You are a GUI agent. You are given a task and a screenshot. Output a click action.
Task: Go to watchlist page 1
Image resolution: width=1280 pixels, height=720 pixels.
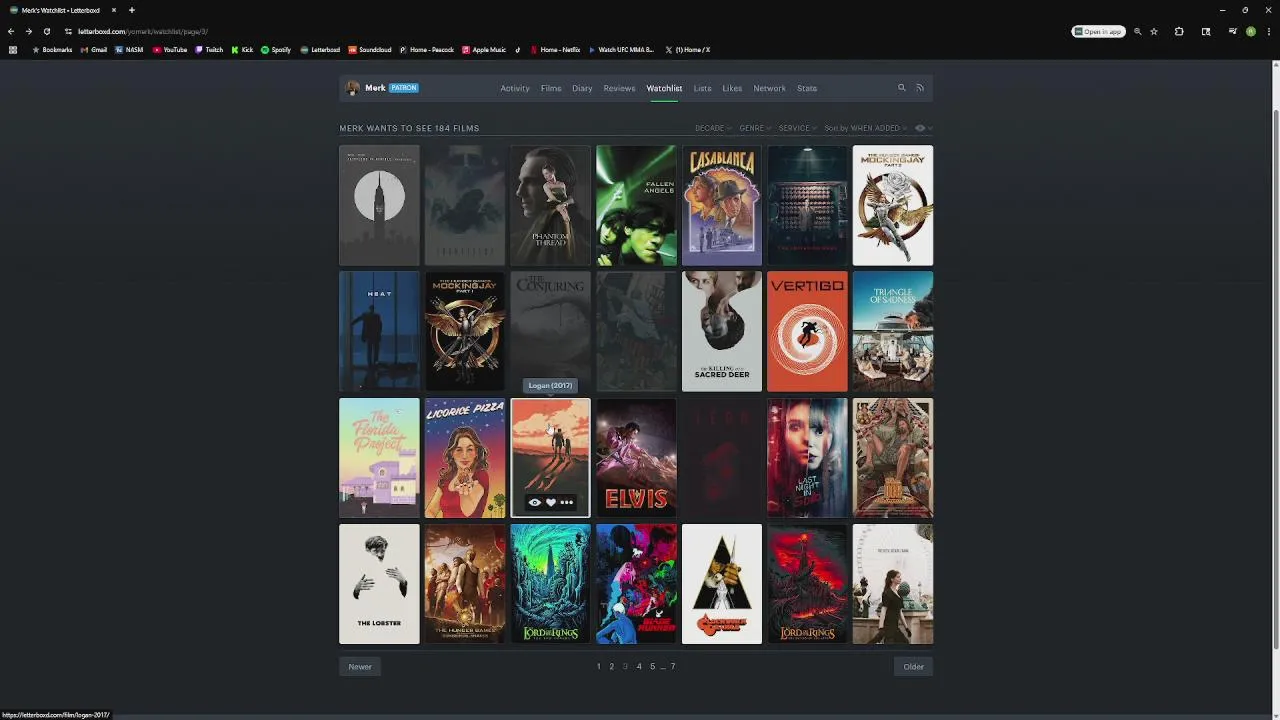click(x=599, y=667)
